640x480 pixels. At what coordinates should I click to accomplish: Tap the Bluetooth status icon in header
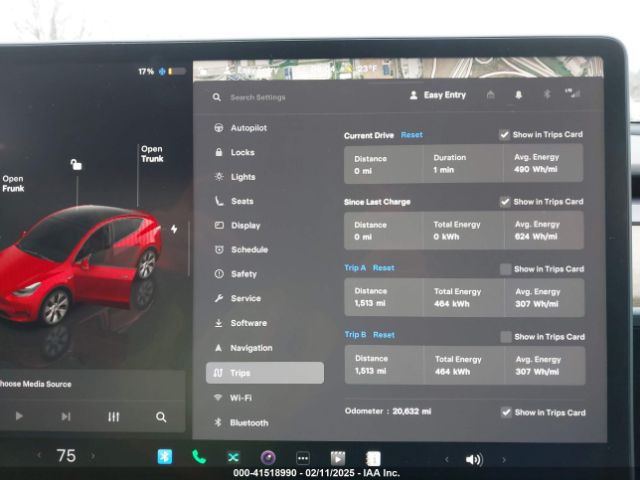point(547,94)
